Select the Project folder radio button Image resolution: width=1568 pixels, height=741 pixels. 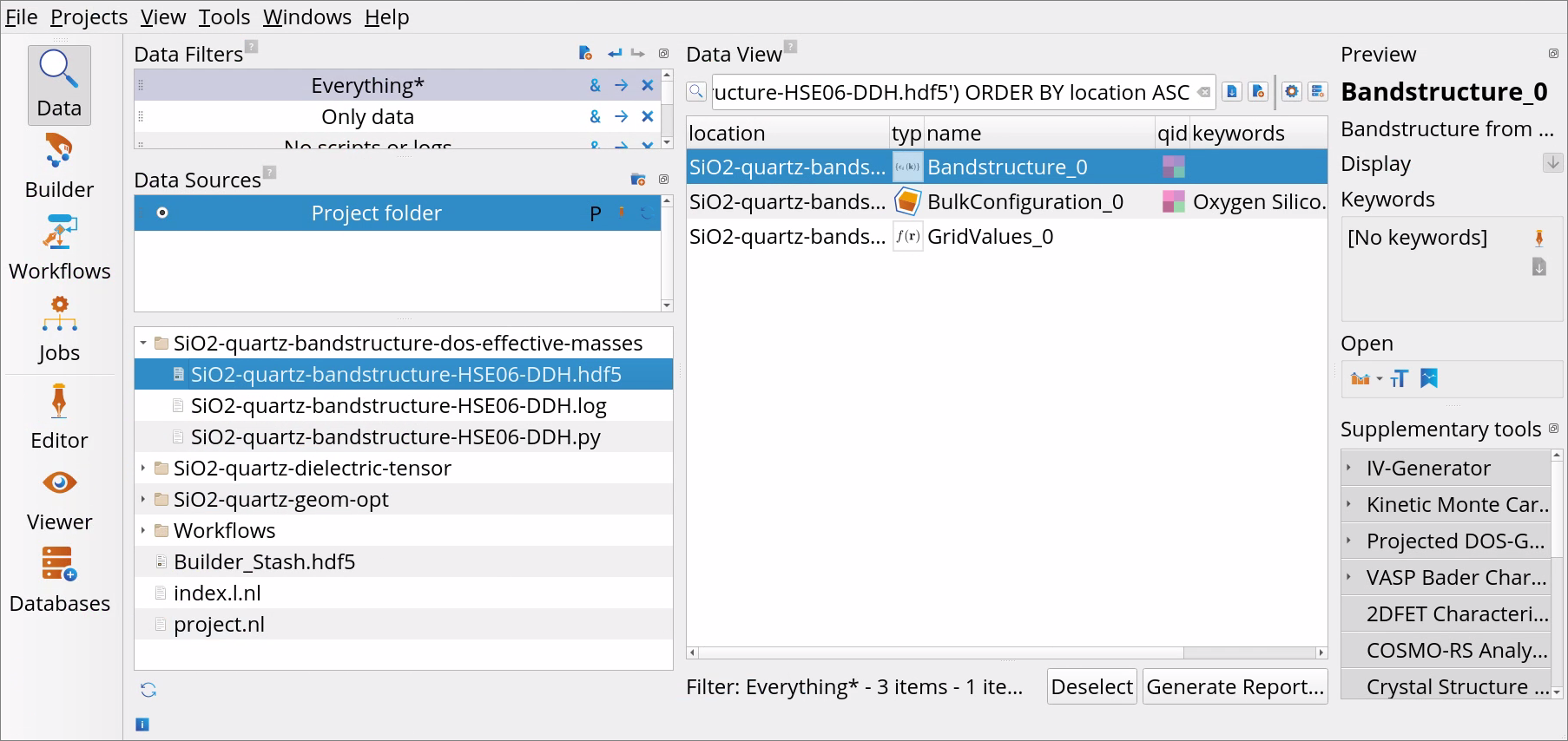tap(162, 213)
